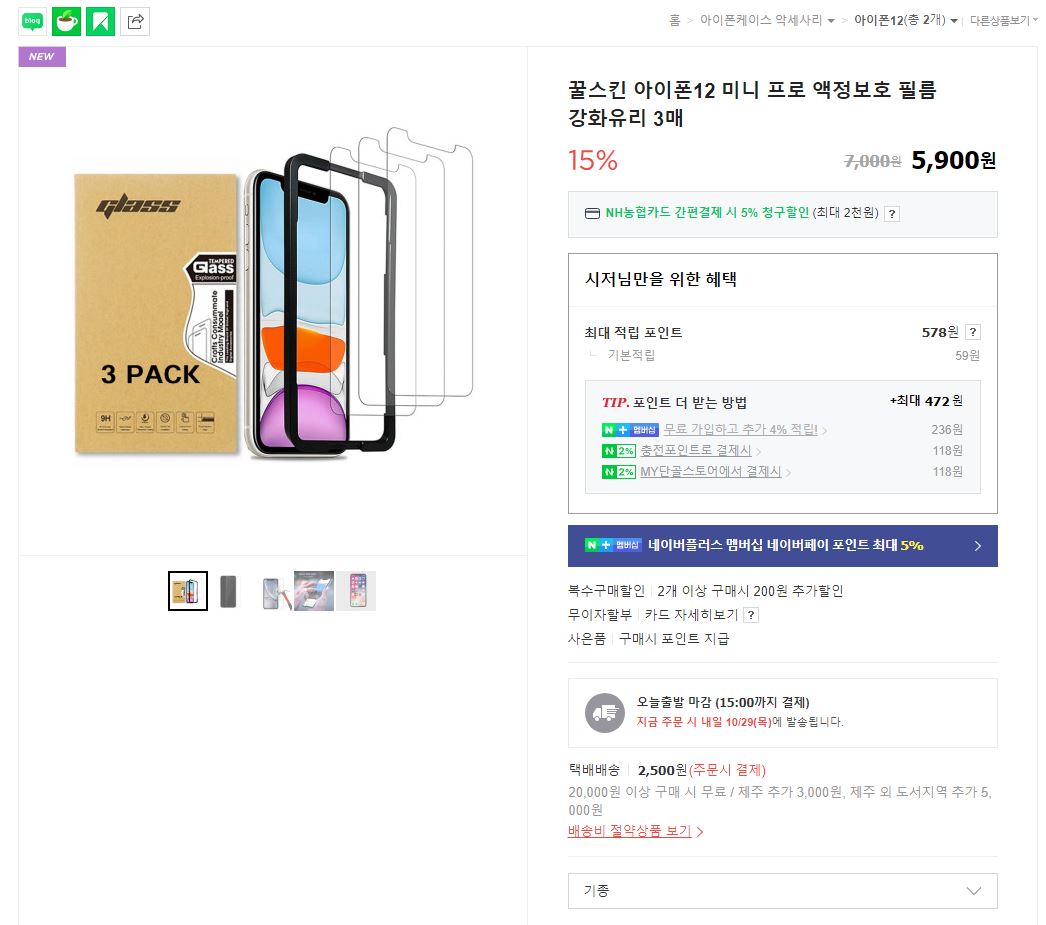Screen dimensions: 1046x925
Task: Open the 아이폰12 (총 2개) breadcrumb dropdown
Action: [x=905, y=20]
